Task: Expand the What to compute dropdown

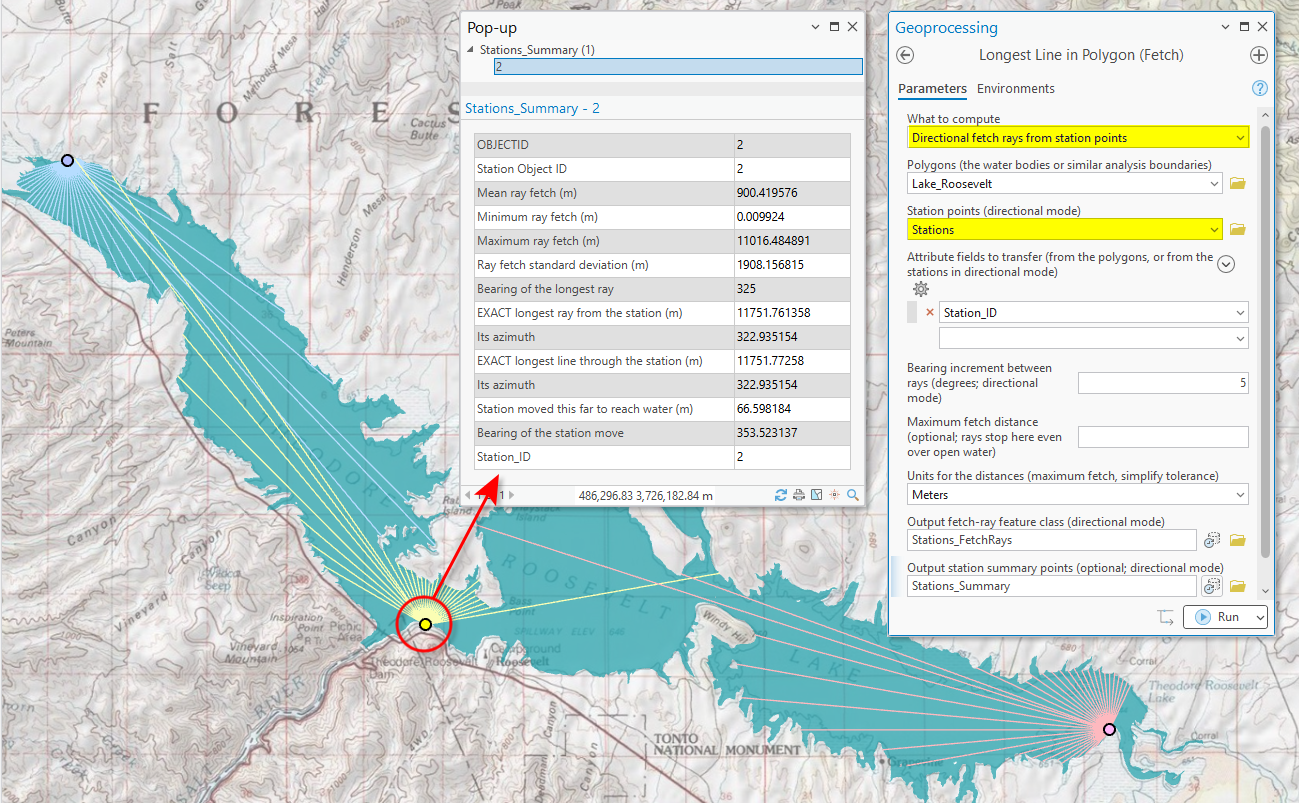Action: [x=1241, y=138]
